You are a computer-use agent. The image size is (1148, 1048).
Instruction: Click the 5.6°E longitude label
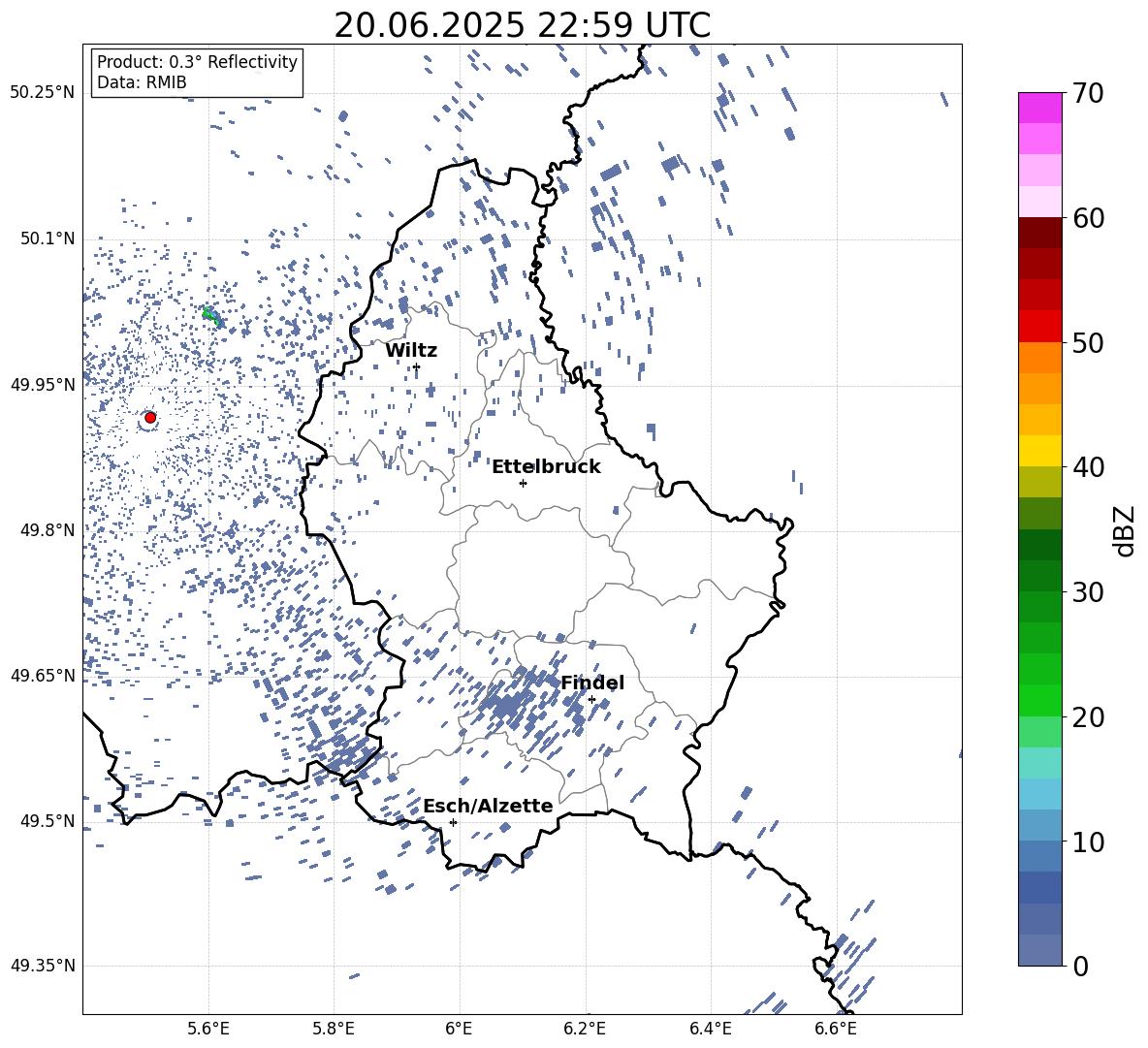pos(207,1030)
